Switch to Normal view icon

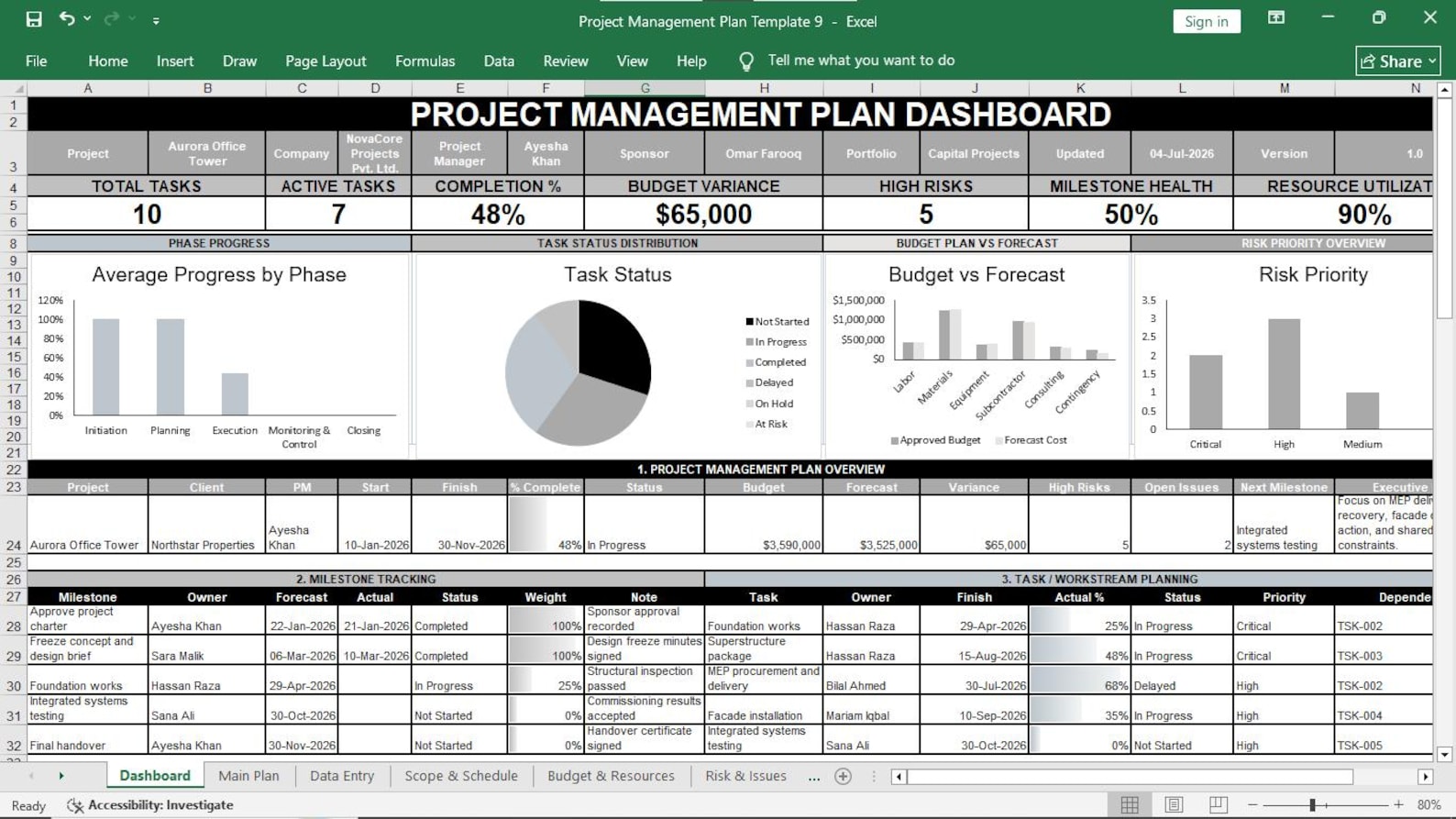[1130, 805]
